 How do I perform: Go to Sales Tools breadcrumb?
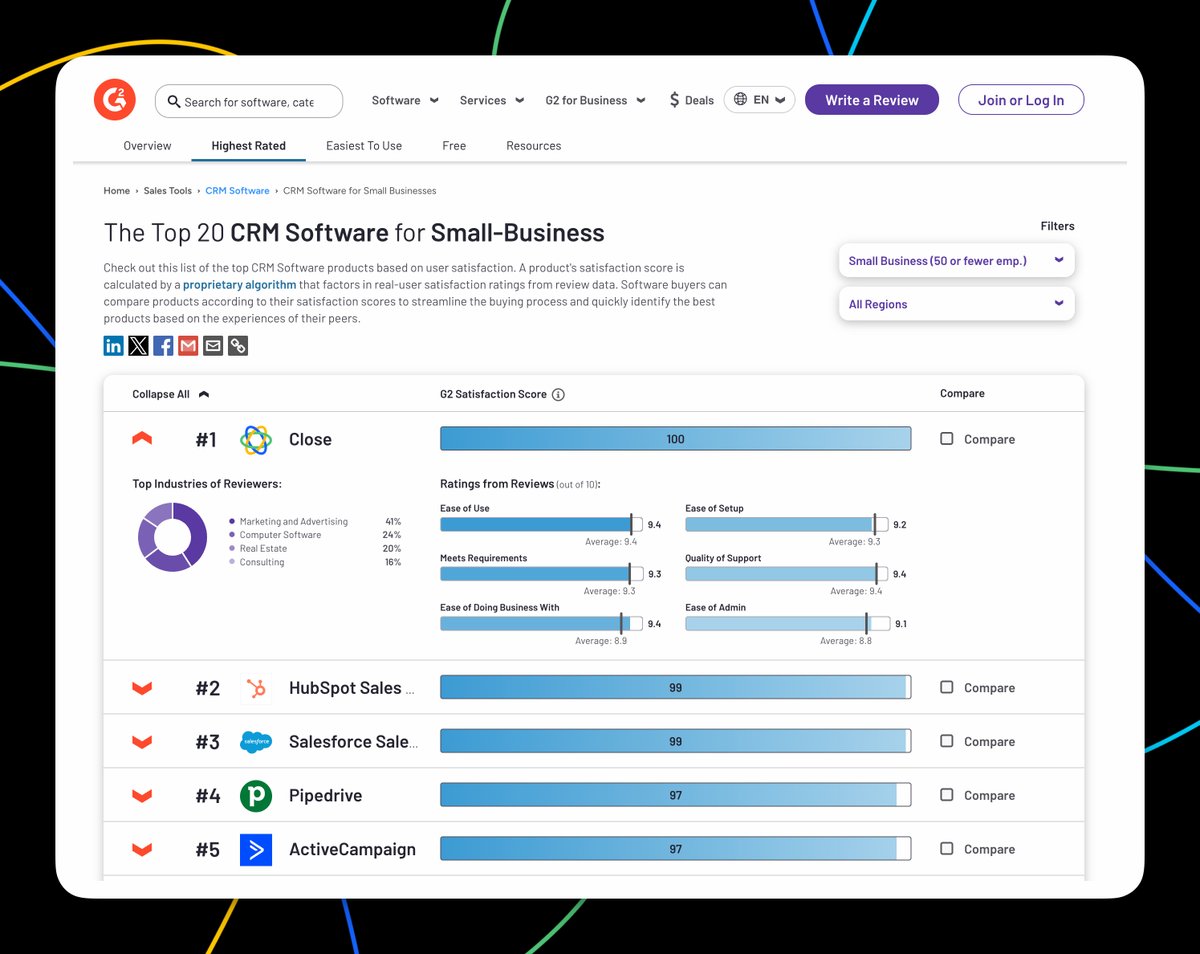pyautogui.click(x=168, y=190)
